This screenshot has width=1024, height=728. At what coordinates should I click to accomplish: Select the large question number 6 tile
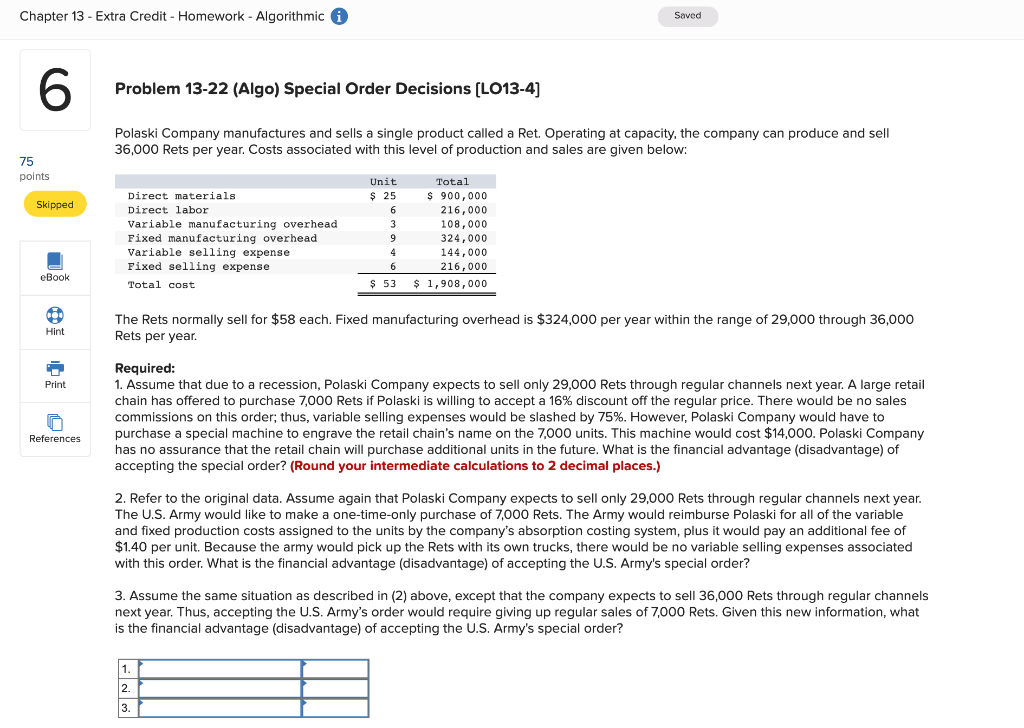tap(55, 89)
